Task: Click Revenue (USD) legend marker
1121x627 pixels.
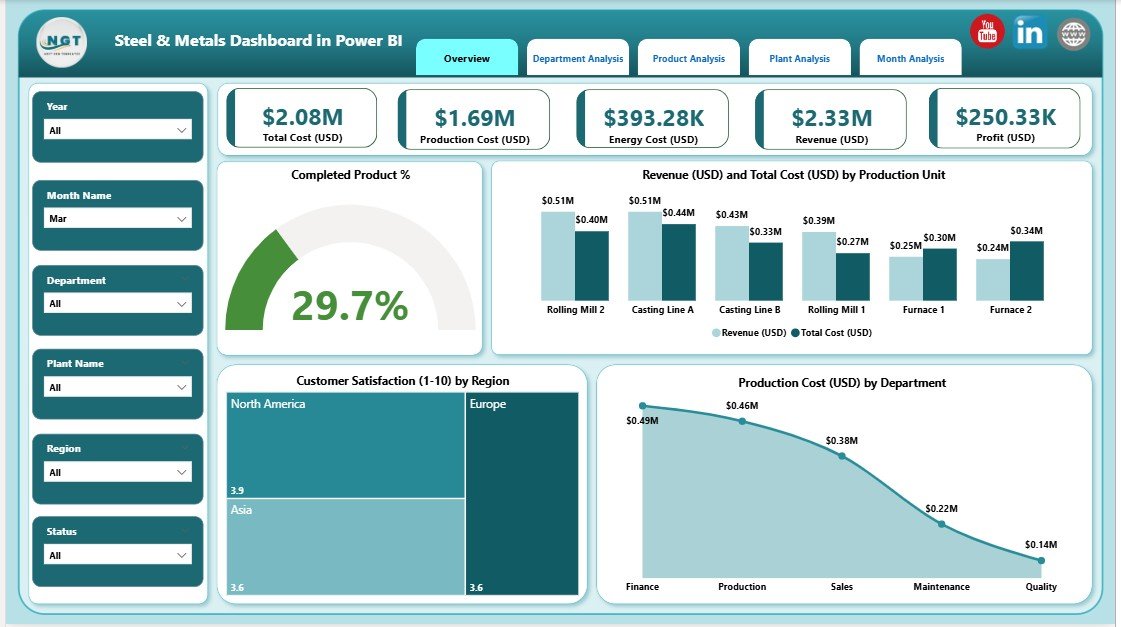Action: [x=716, y=333]
